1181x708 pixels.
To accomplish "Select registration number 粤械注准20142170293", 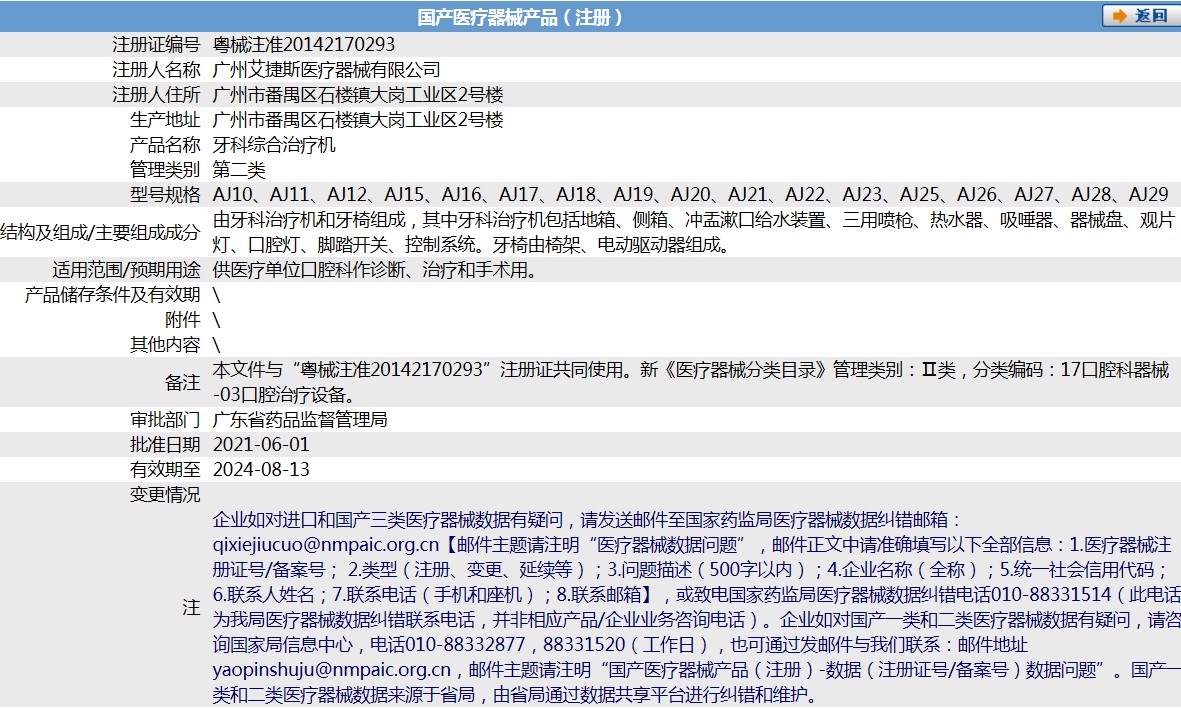I will tap(304, 44).
